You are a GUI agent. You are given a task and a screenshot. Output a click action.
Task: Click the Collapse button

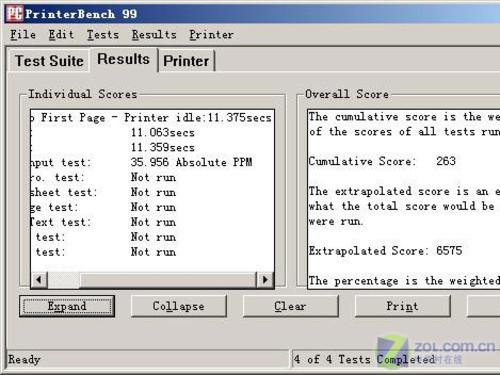[x=179, y=306]
